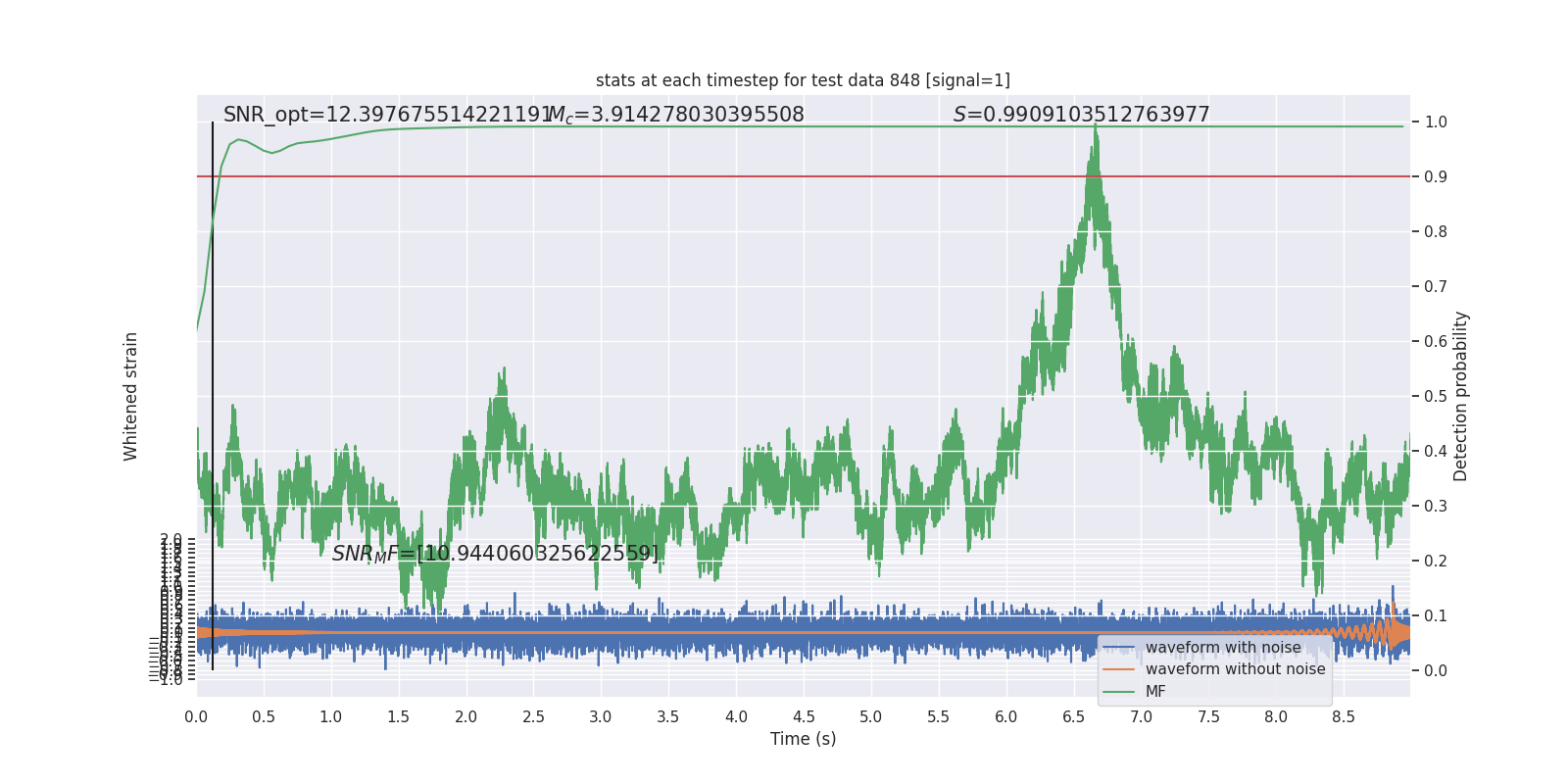Viewport: 1568px width, 784px height.
Task: Click the 5.5 tick on the time axis
Action: 939,717
